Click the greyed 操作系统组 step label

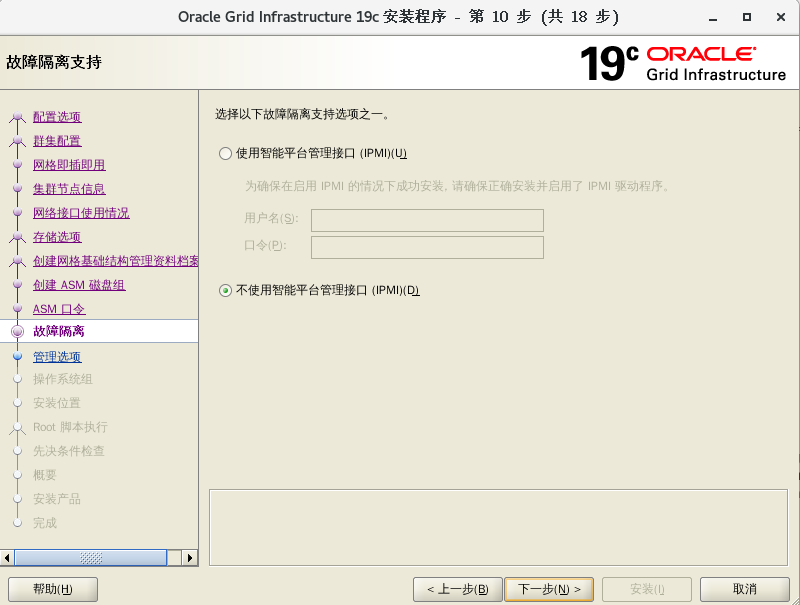click(63, 379)
